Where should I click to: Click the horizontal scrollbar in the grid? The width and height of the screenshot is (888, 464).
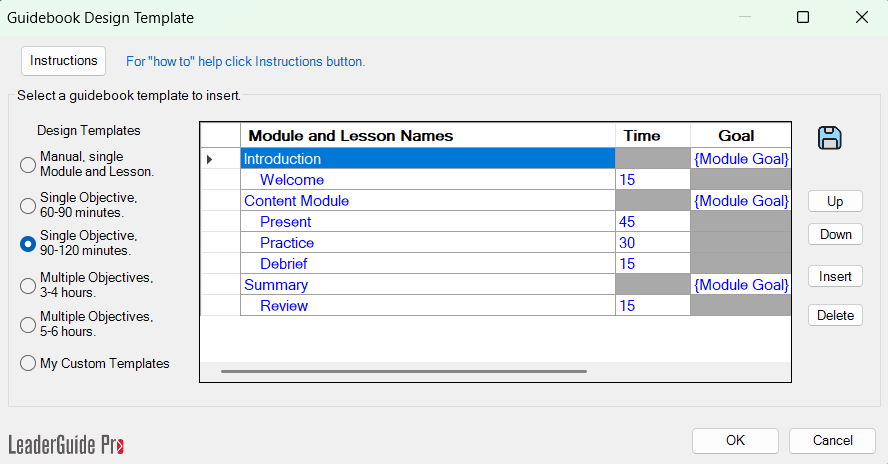[404, 372]
